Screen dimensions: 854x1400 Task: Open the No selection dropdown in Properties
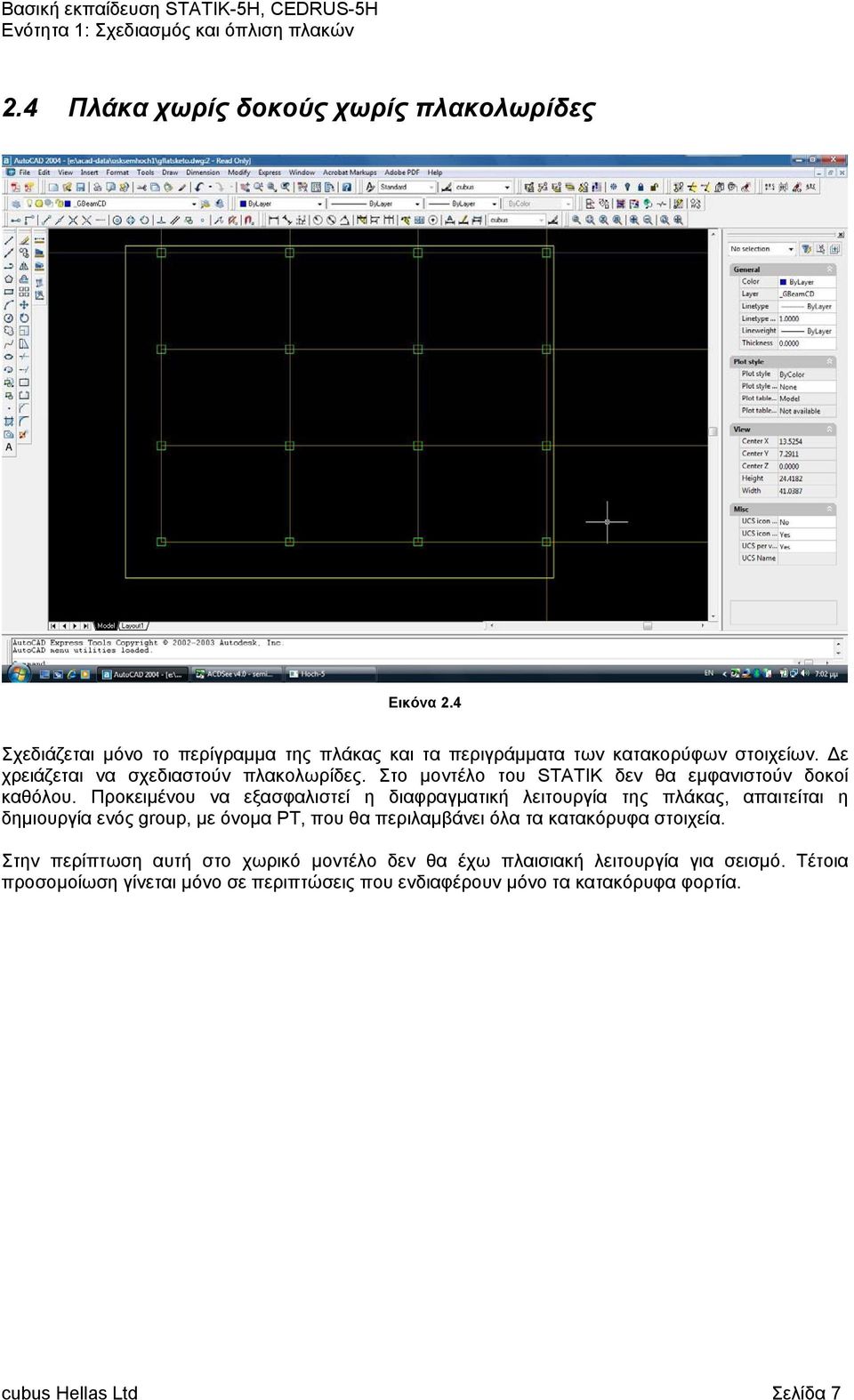pyautogui.click(x=762, y=249)
